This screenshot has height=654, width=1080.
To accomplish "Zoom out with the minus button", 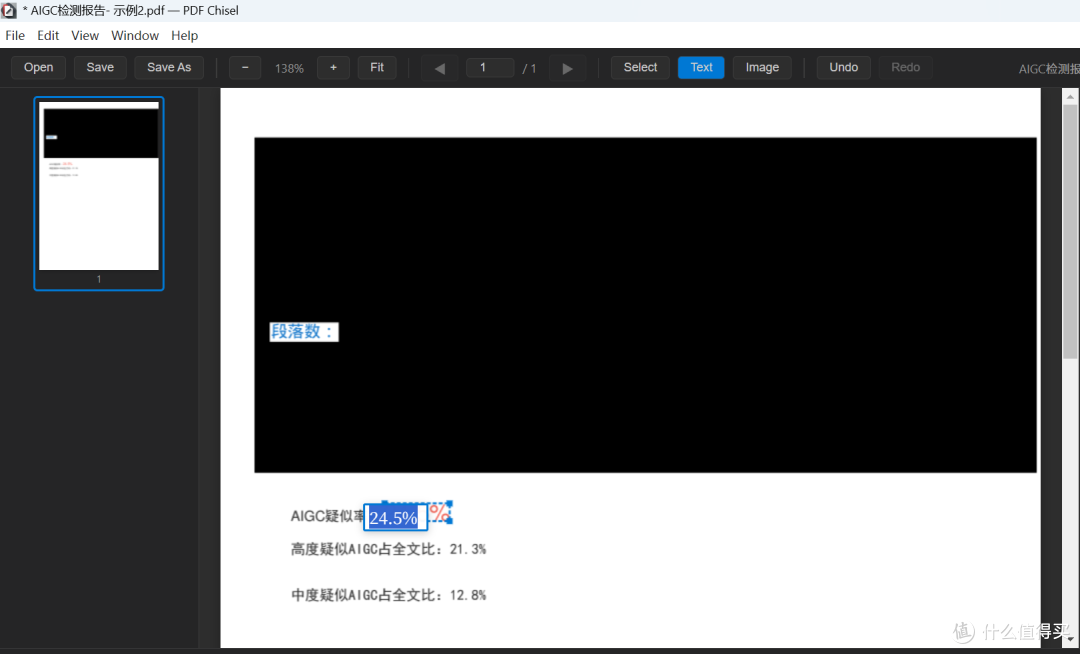I will pos(245,67).
